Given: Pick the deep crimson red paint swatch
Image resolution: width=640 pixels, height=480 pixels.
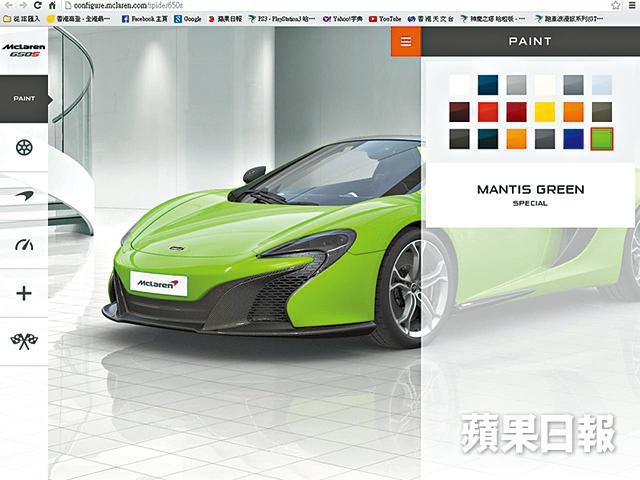Looking at the screenshot, I should point(516,112).
